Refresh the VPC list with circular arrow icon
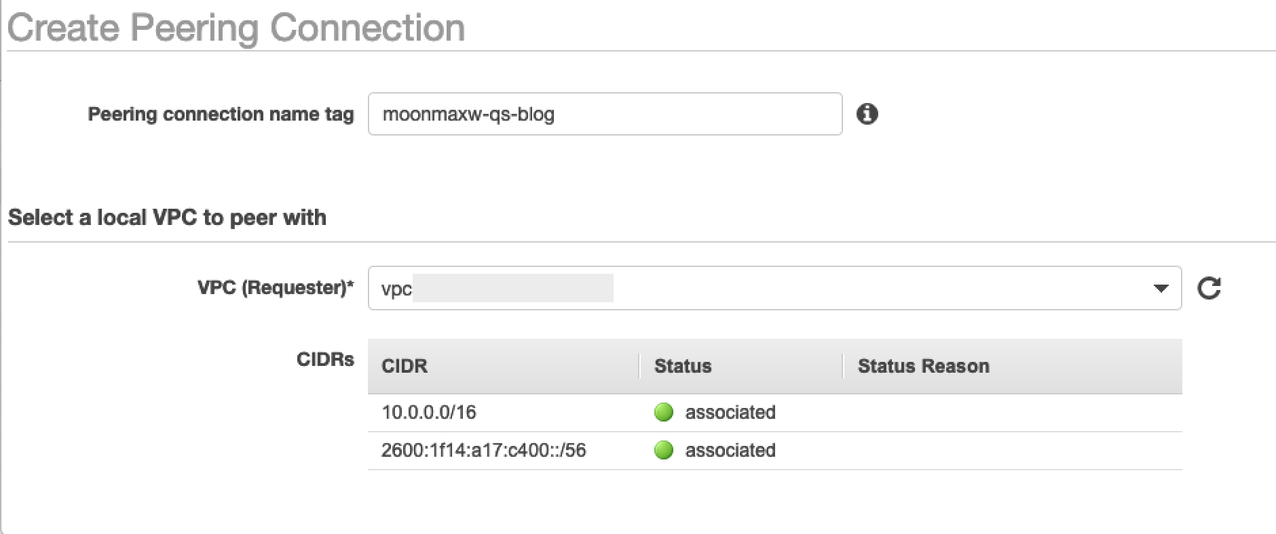1276x534 pixels. pos(1209,289)
